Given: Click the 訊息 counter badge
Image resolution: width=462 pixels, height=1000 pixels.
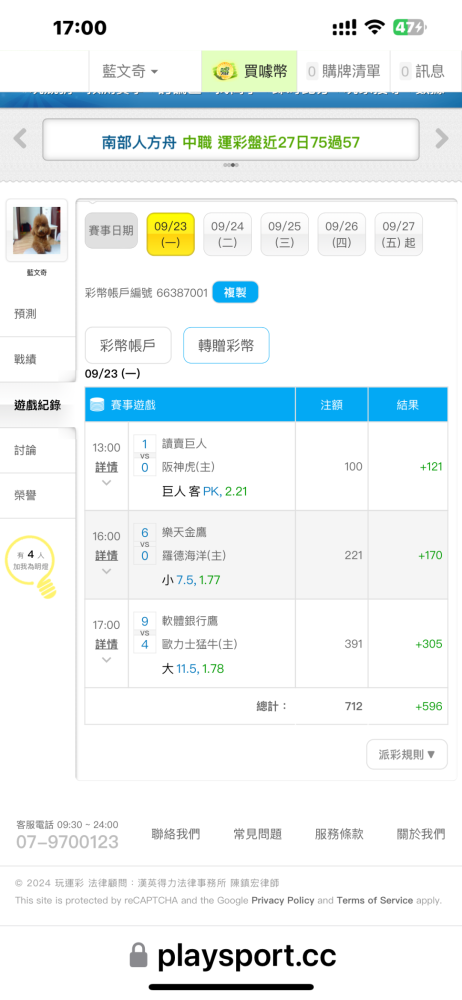Looking at the screenshot, I should coord(405,71).
